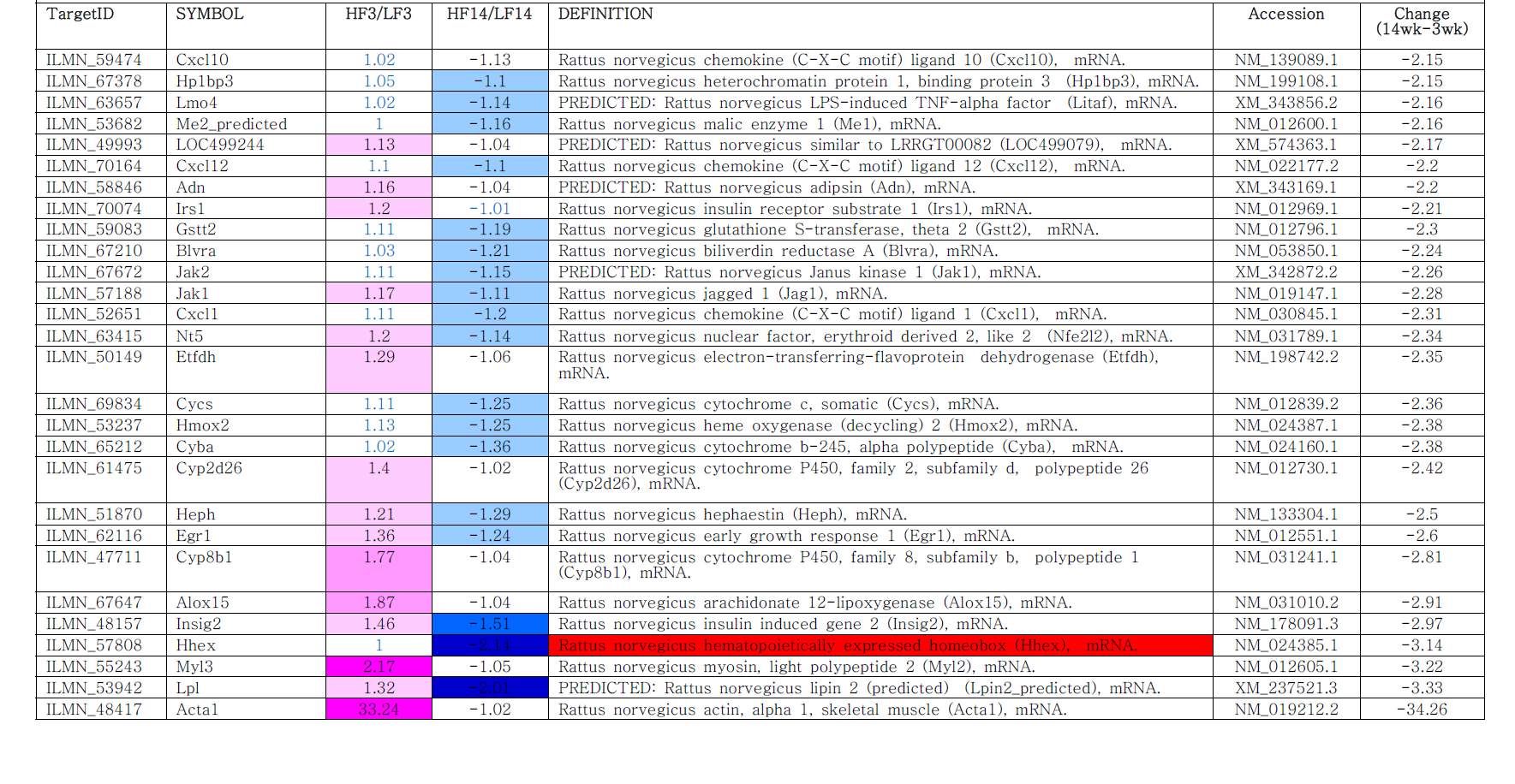
Task: Click the Me2_predicted symbol cell
Action: [246, 124]
